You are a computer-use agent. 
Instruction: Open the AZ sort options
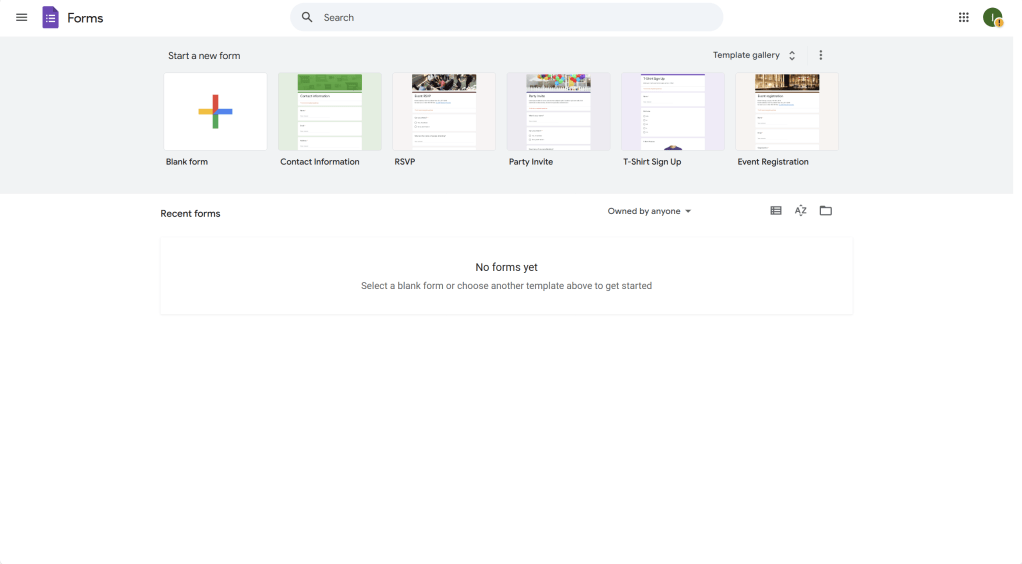coord(800,211)
